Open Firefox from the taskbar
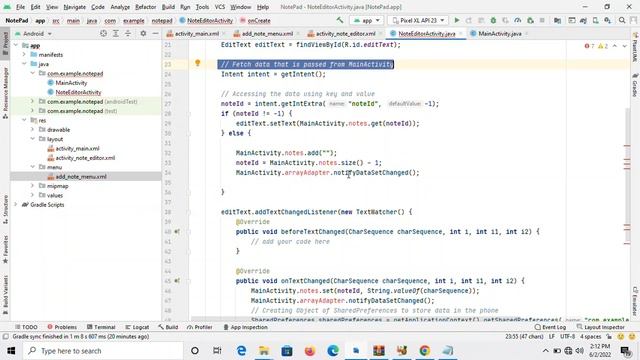Image resolution: width=640 pixels, height=360 pixels. click(x=310, y=351)
